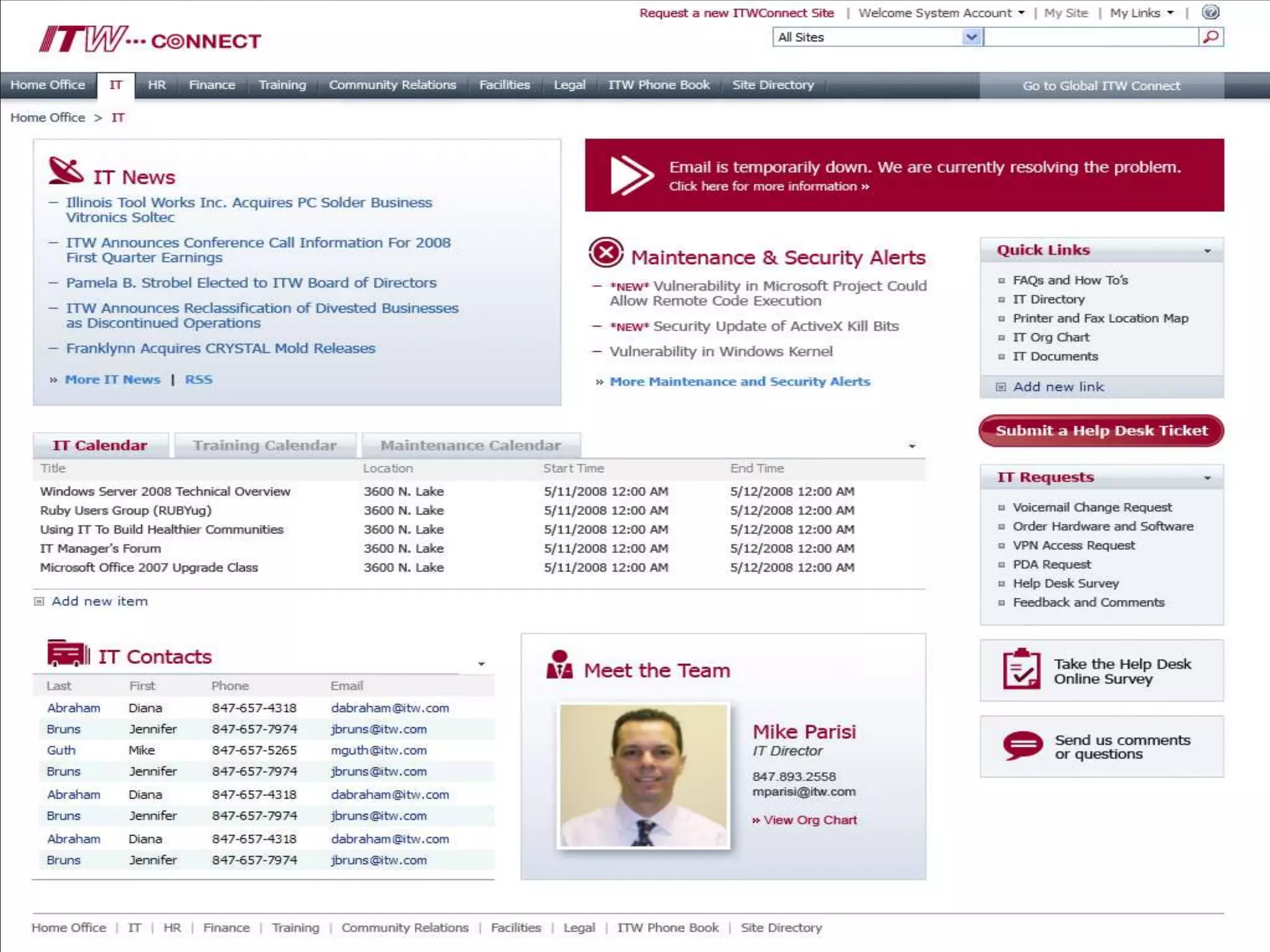
Task: Open the help globe icon
Action: pyautogui.click(x=1210, y=12)
